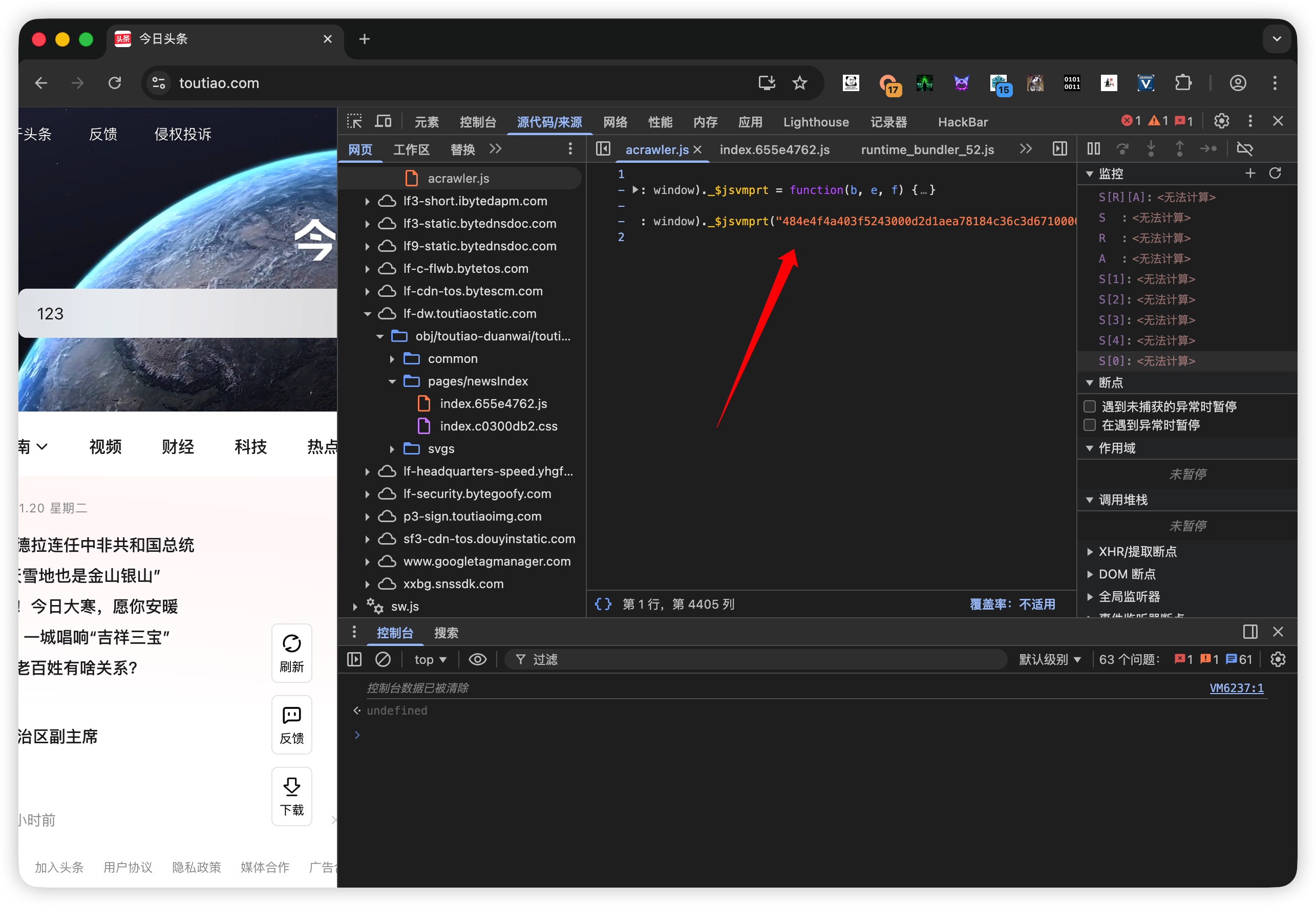Click the inspect element picker icon
This screenshot has width=1316, height=906.
pos(354,121)
